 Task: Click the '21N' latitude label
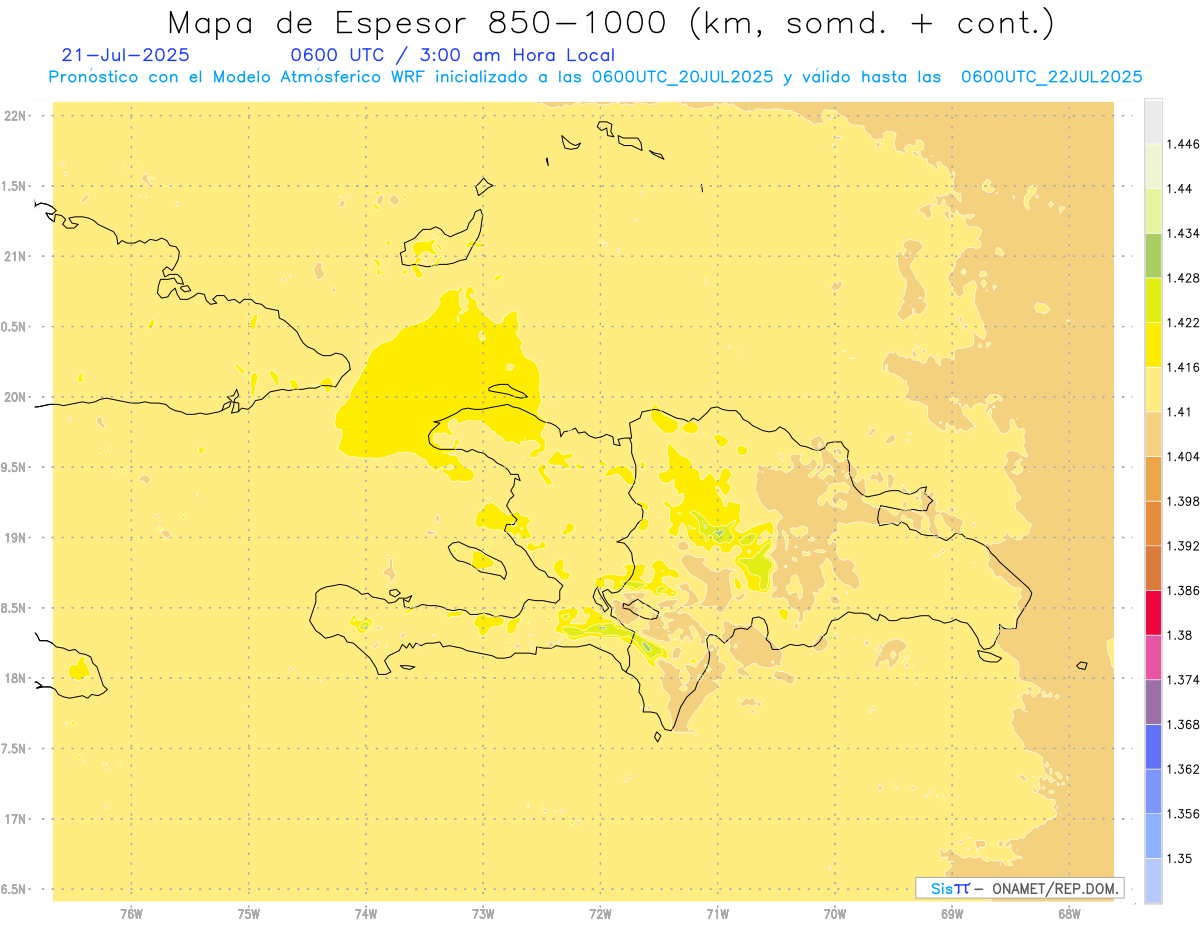(x=16, y=256)
